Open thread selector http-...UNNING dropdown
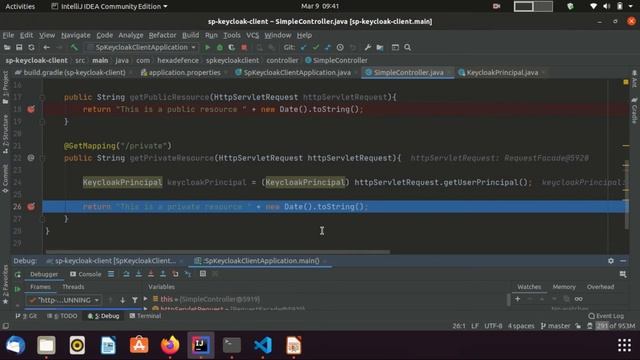The width and height of the screenshot is (640, 360). pos(64,300)
